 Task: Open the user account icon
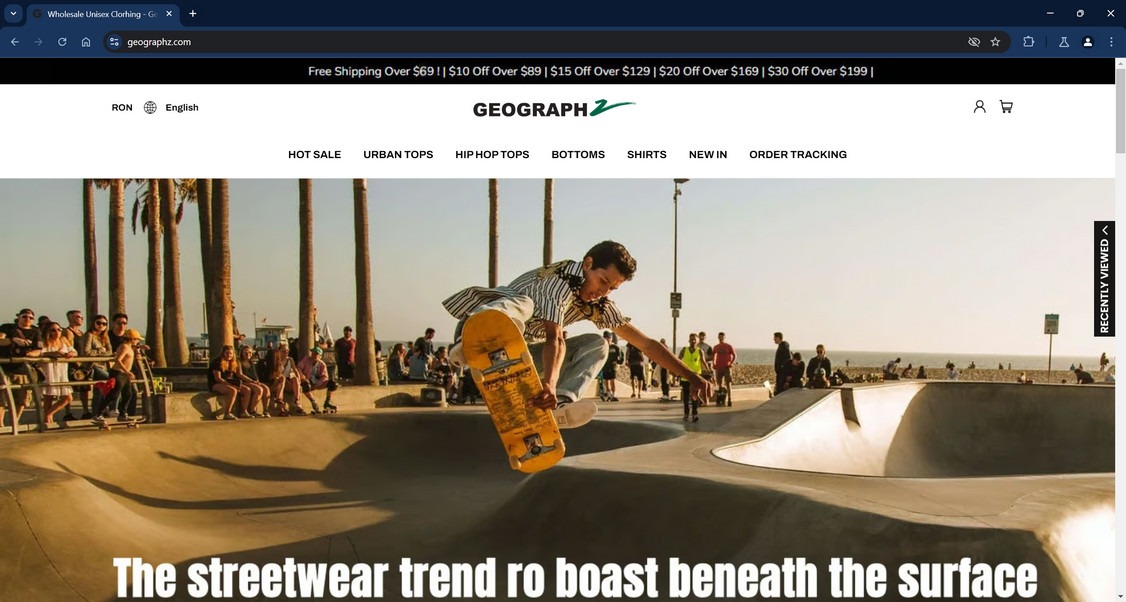(980, 107)
